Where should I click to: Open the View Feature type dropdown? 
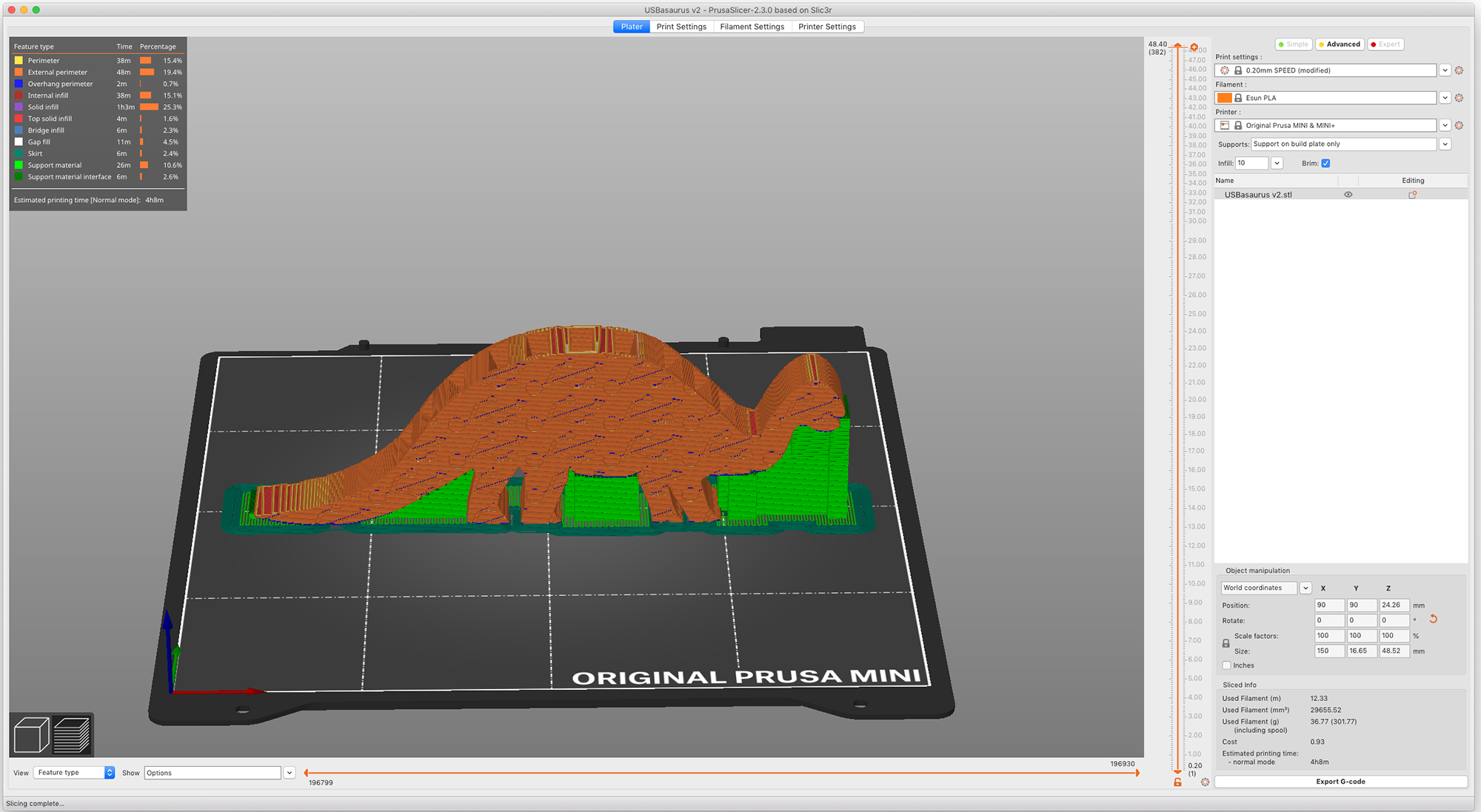pyautogui.click(x=74, y=773)
